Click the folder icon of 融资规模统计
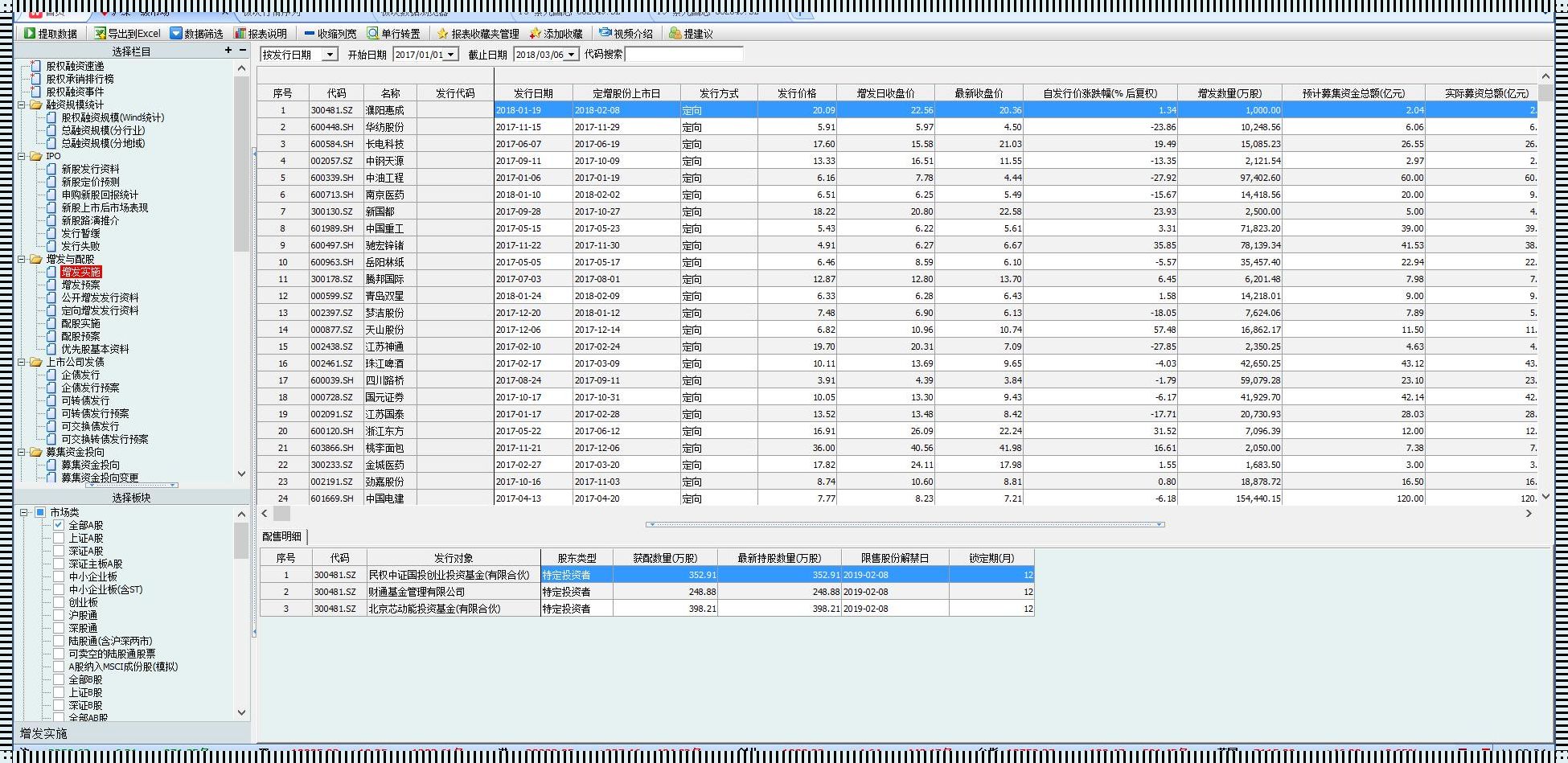The width and height of the screenshot is (1568, 763). tap(35, 105)
